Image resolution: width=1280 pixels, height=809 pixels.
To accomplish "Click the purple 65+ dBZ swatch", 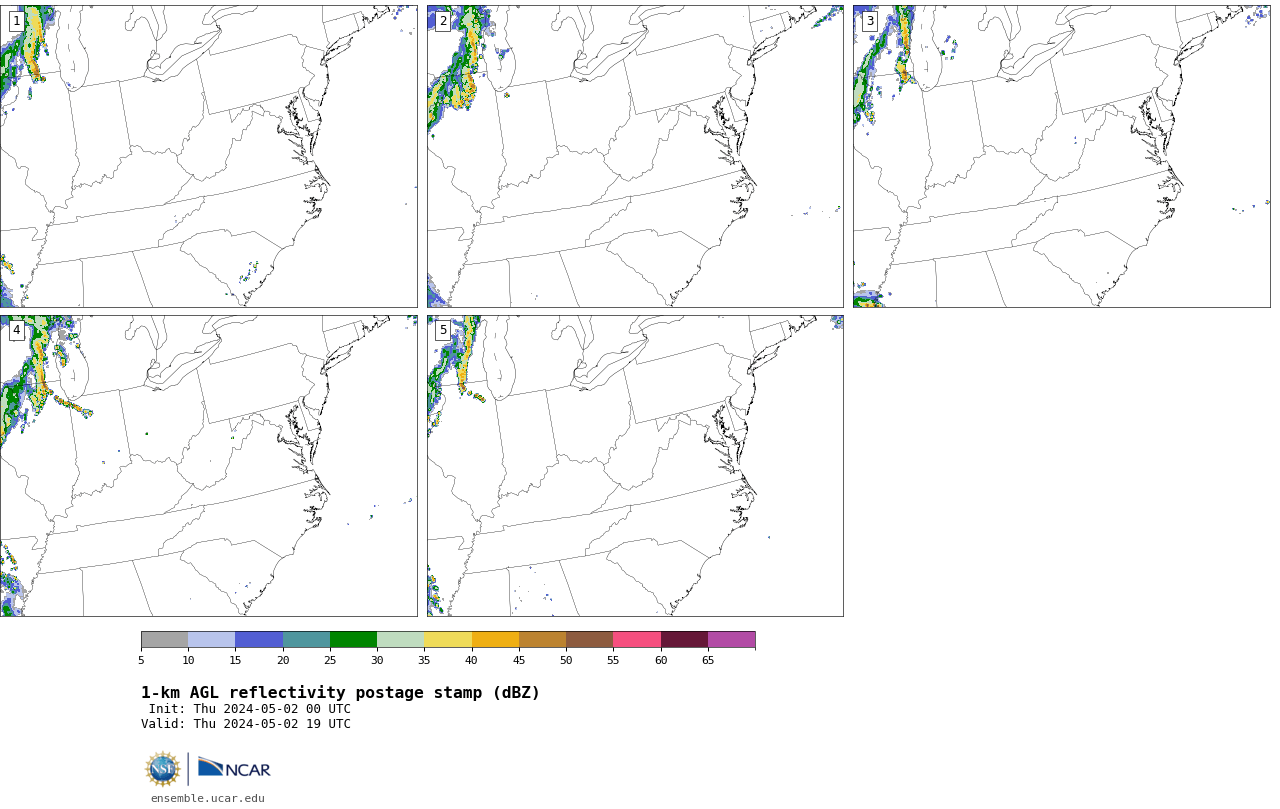I will point(732,640).
